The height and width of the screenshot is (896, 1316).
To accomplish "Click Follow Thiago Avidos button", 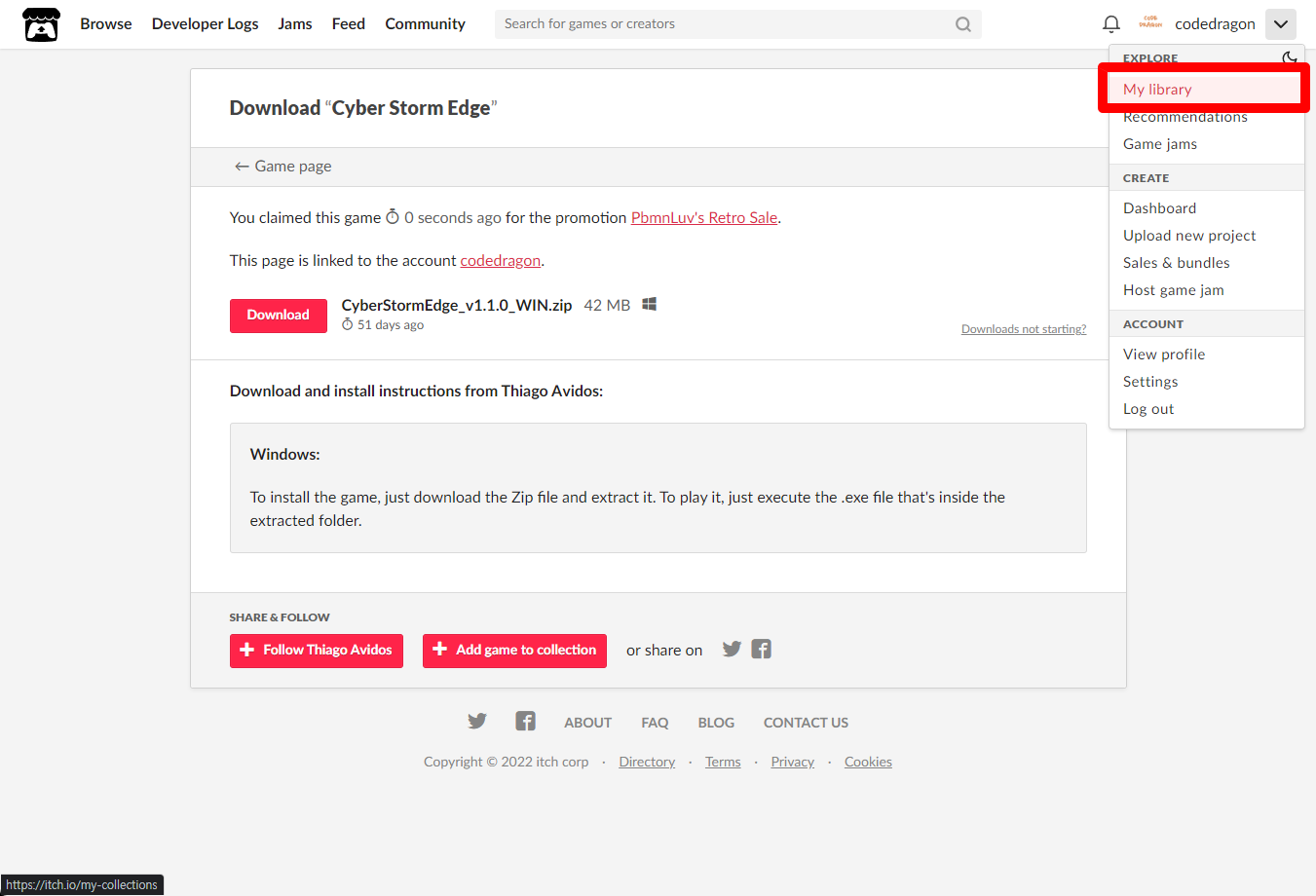I will [317, 651].
